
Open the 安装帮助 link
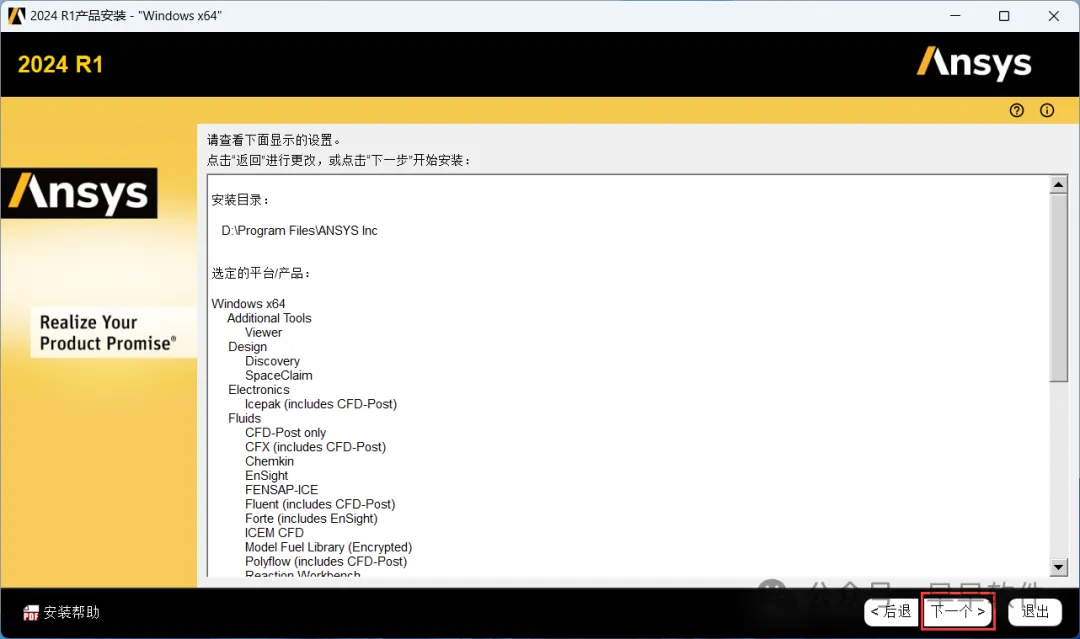[72, 612]
